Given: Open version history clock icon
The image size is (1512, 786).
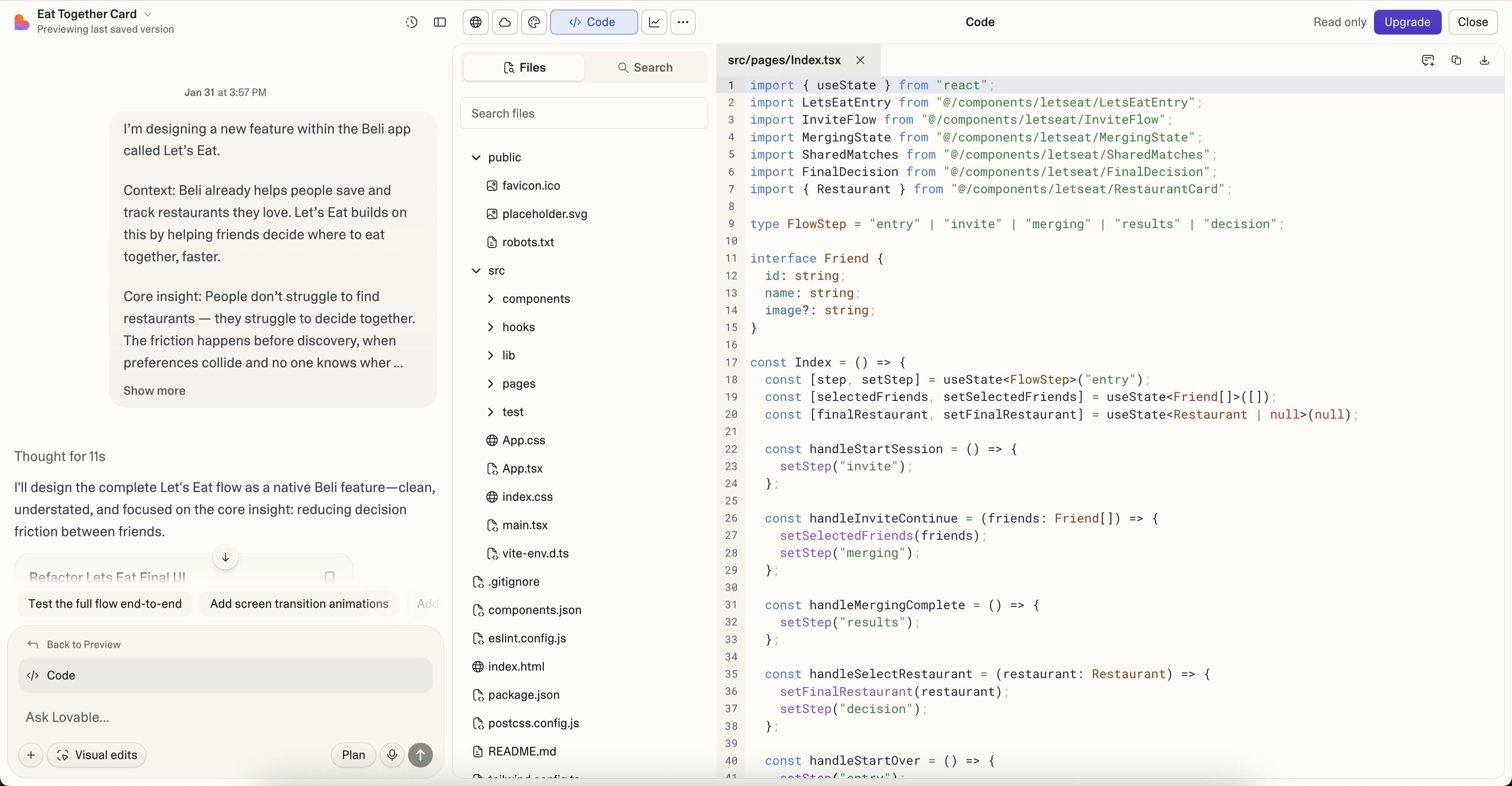Looking at the screenshot, I should click(x=412, y=22).
